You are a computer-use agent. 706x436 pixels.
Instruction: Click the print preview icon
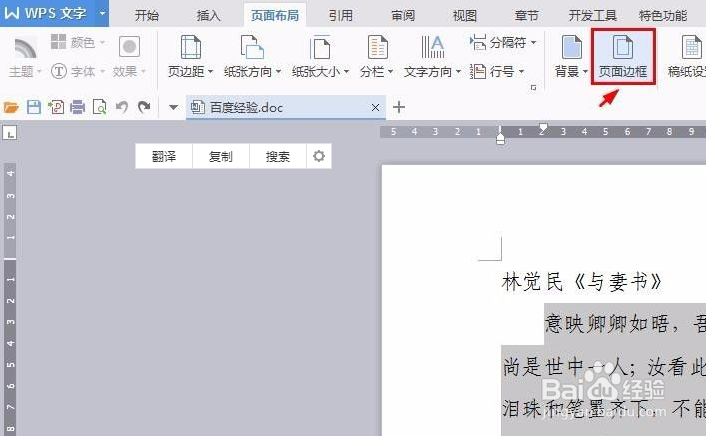point(100,107)
